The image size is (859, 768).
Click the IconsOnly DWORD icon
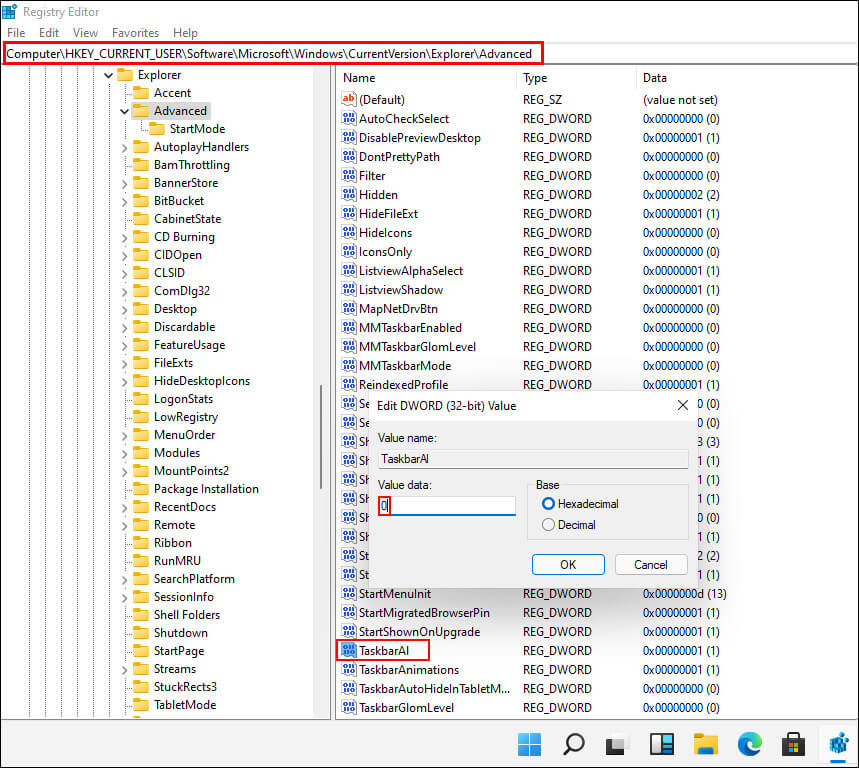[348, 251]
